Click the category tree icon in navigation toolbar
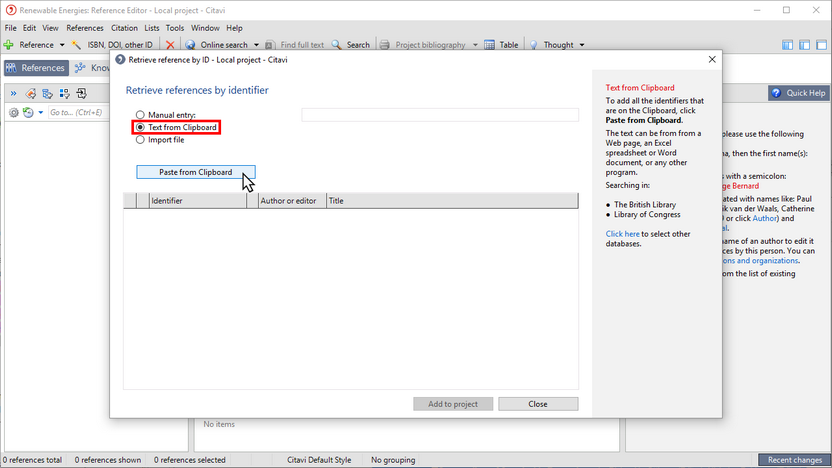Viewport: 832px width, 468px height. coord(48,94)
